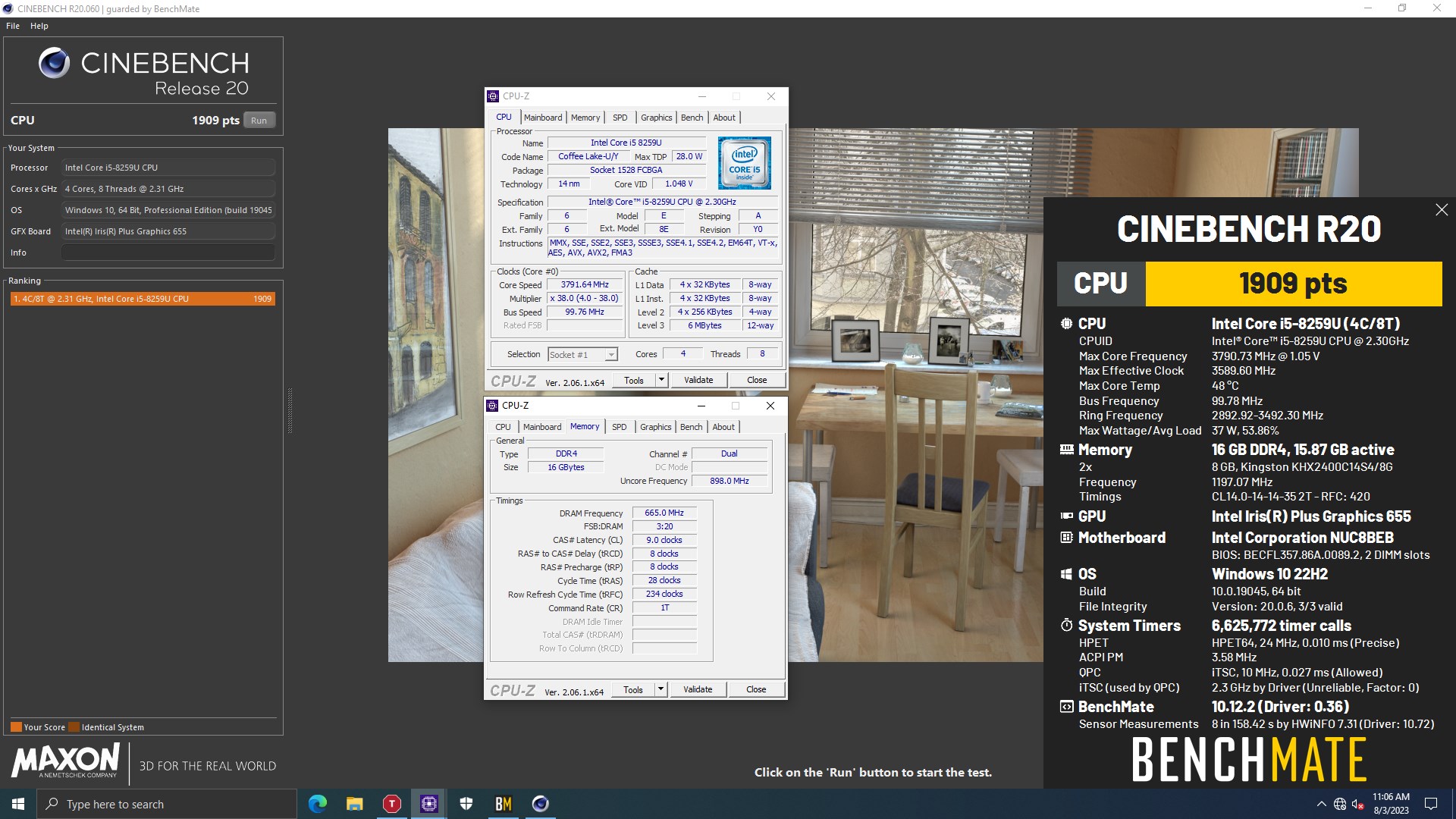Click the GPU icon in BenchMate panel

point(1066,516)
